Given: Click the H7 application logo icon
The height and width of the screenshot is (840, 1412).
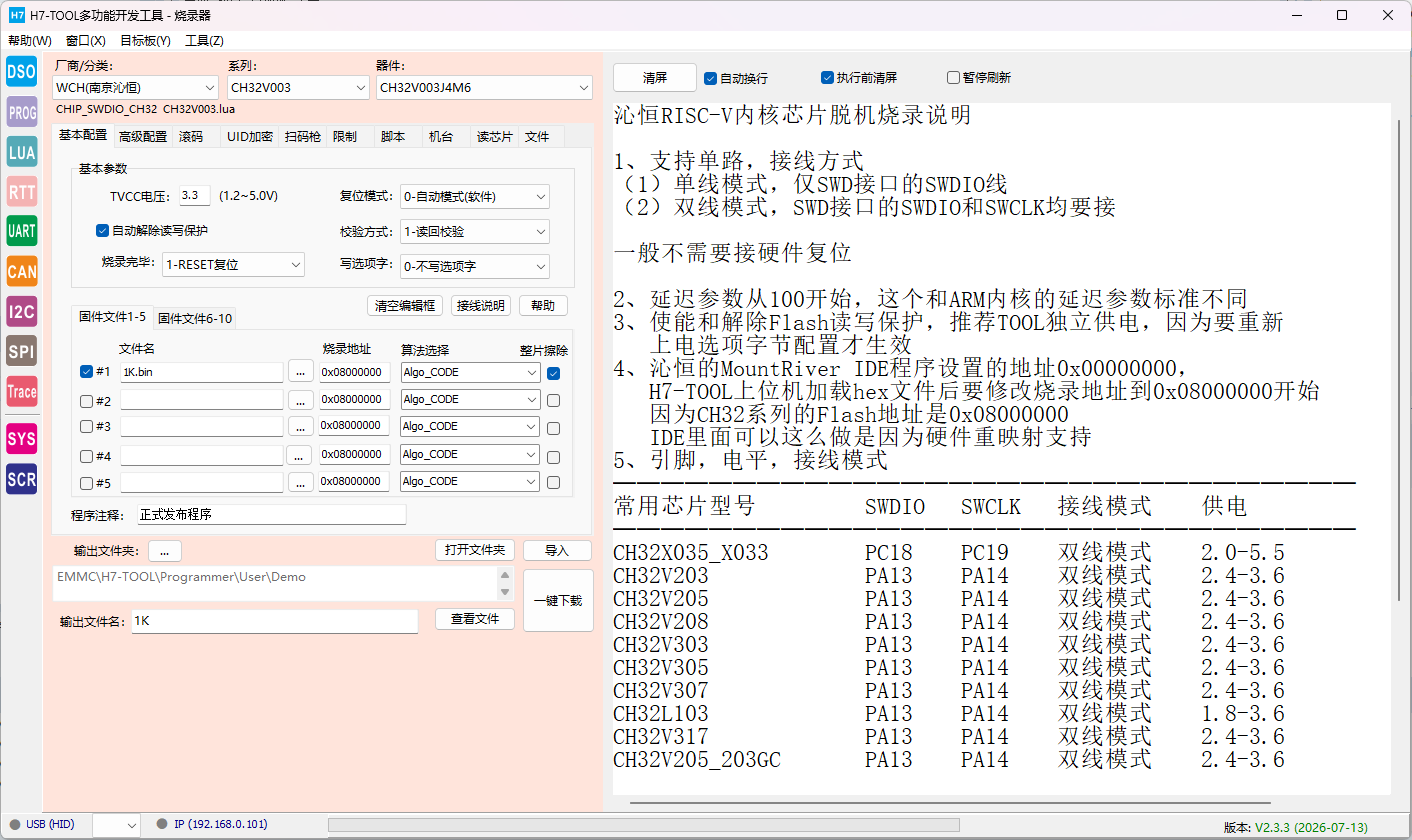Looking at the screenshot, I should point(16,15).
